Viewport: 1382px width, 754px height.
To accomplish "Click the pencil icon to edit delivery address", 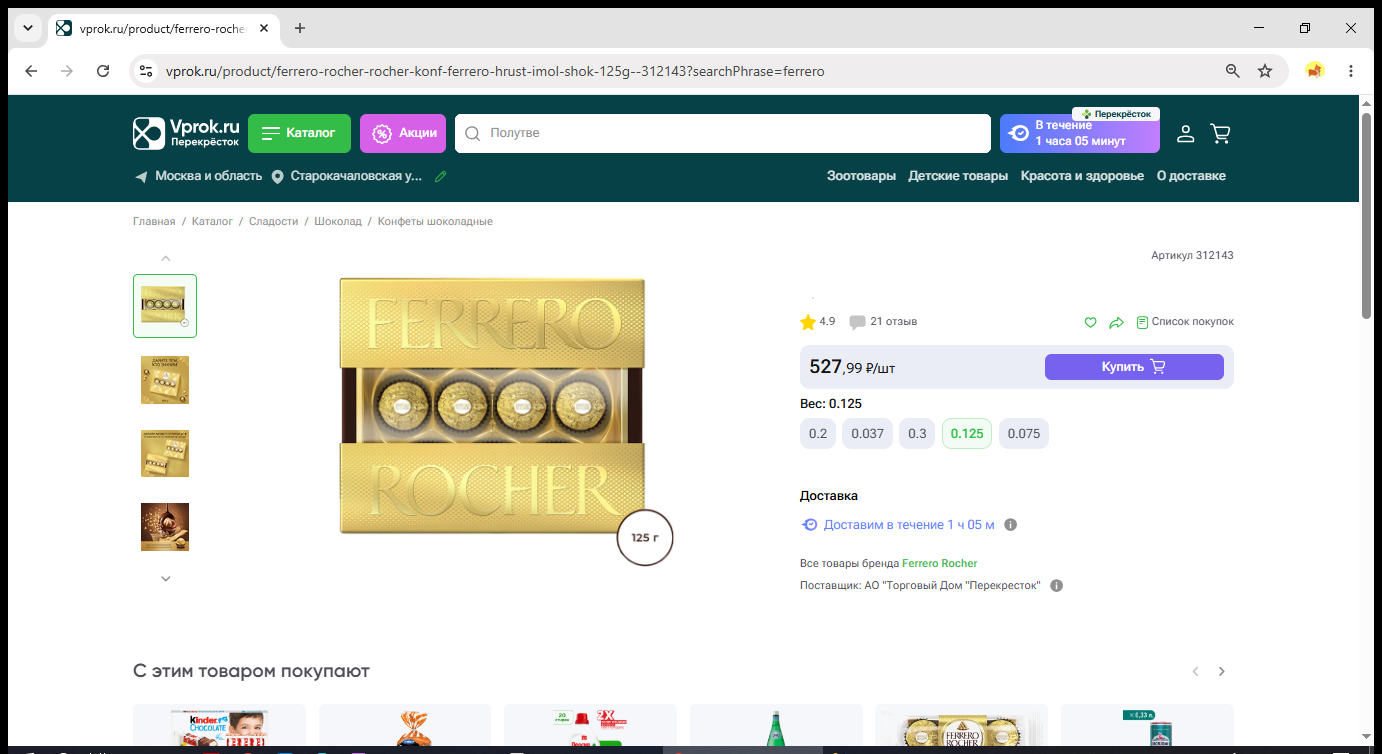I will coord(441,176).
